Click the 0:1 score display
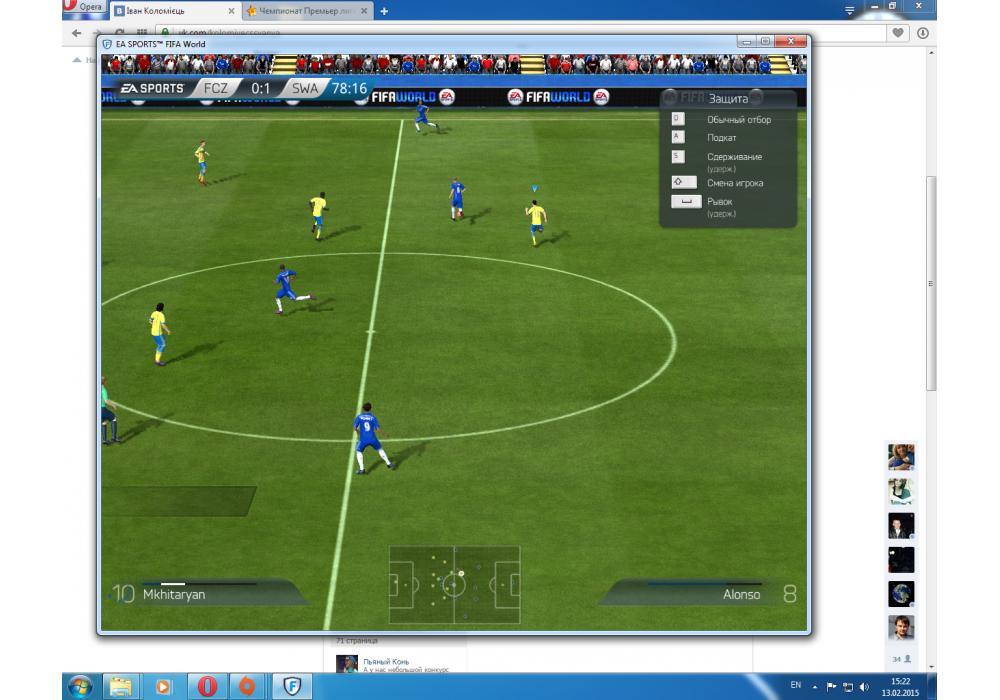Screen dimensions: 1000x700 (260, 88)
